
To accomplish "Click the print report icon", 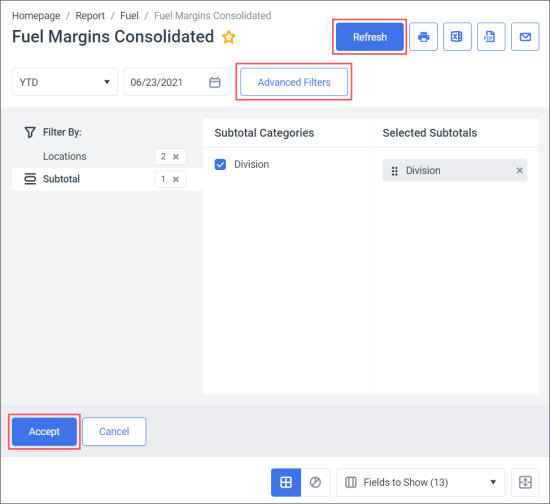I will click(x=423, y=37).
